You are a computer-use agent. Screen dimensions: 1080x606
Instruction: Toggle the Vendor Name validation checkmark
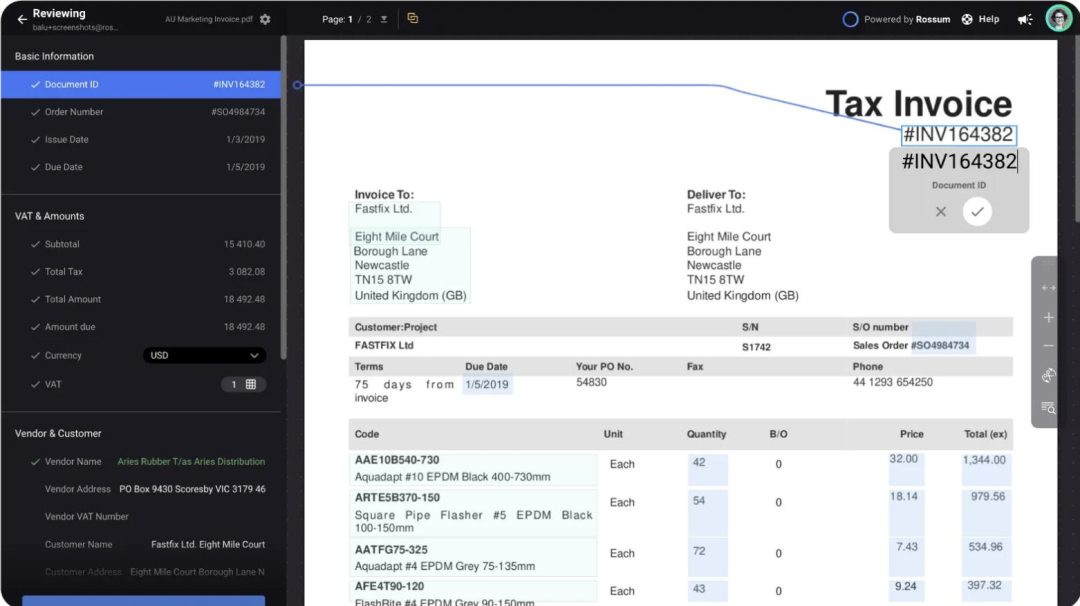tap(35, 461)
